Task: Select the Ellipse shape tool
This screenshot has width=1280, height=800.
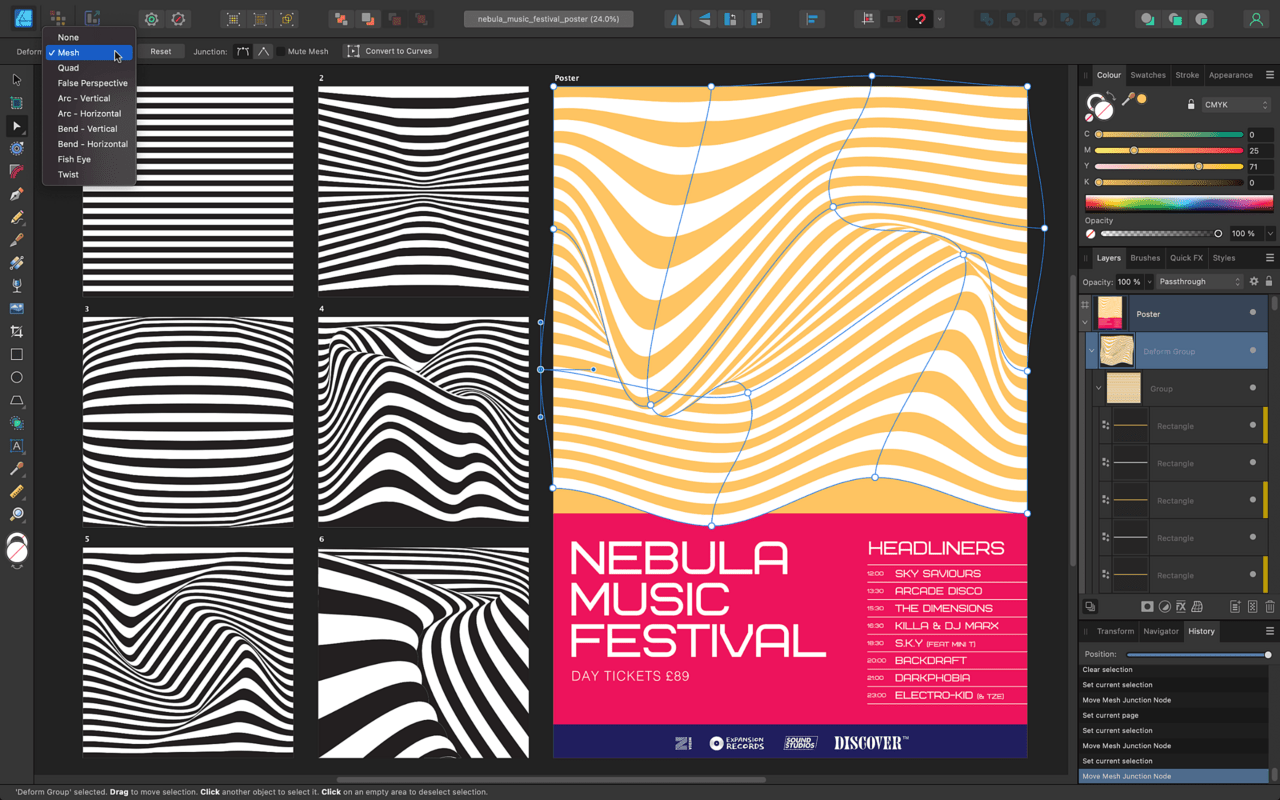Action: pos(16,377)
